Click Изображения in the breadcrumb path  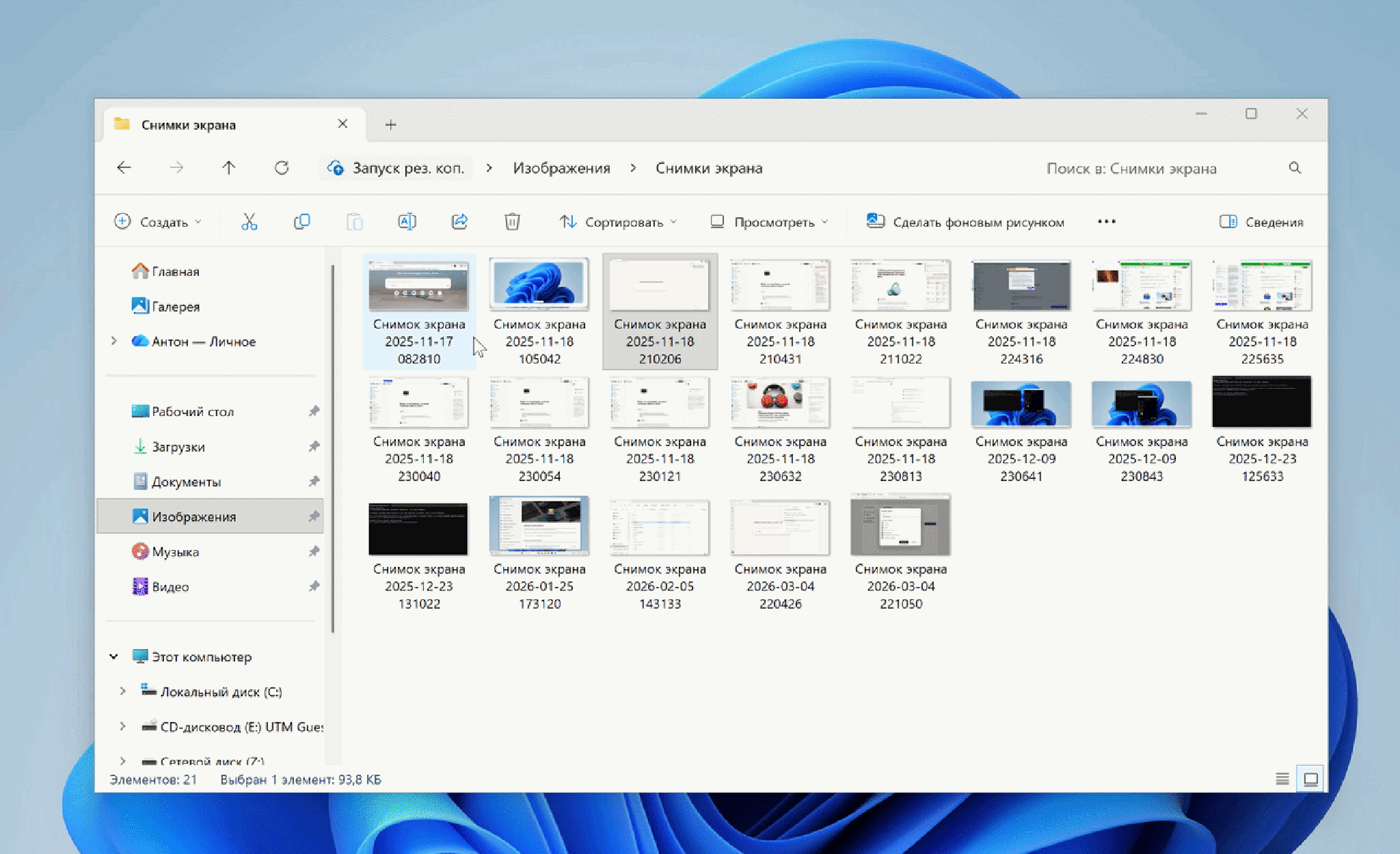click(561, 168)
